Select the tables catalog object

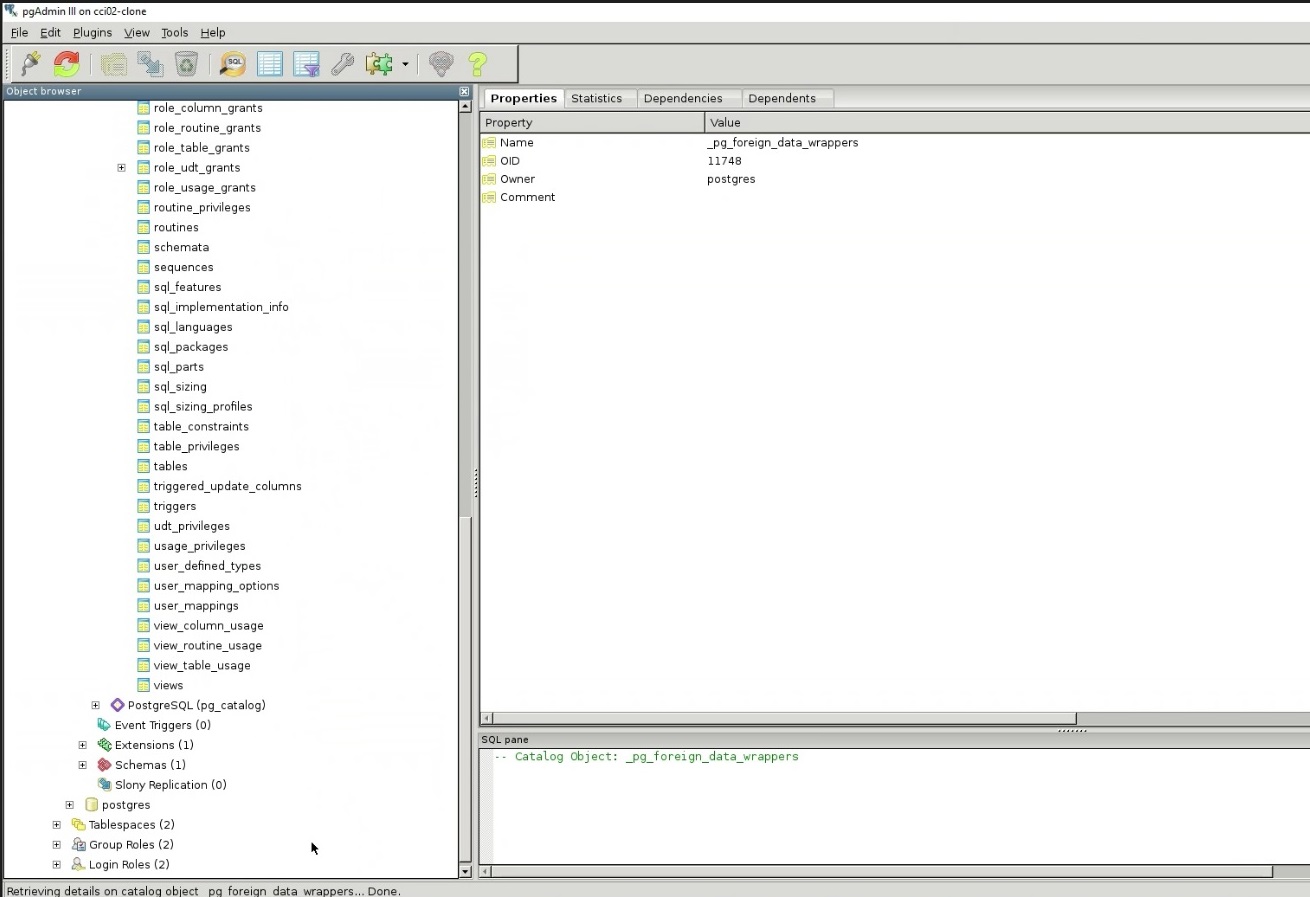coord(168,466)
